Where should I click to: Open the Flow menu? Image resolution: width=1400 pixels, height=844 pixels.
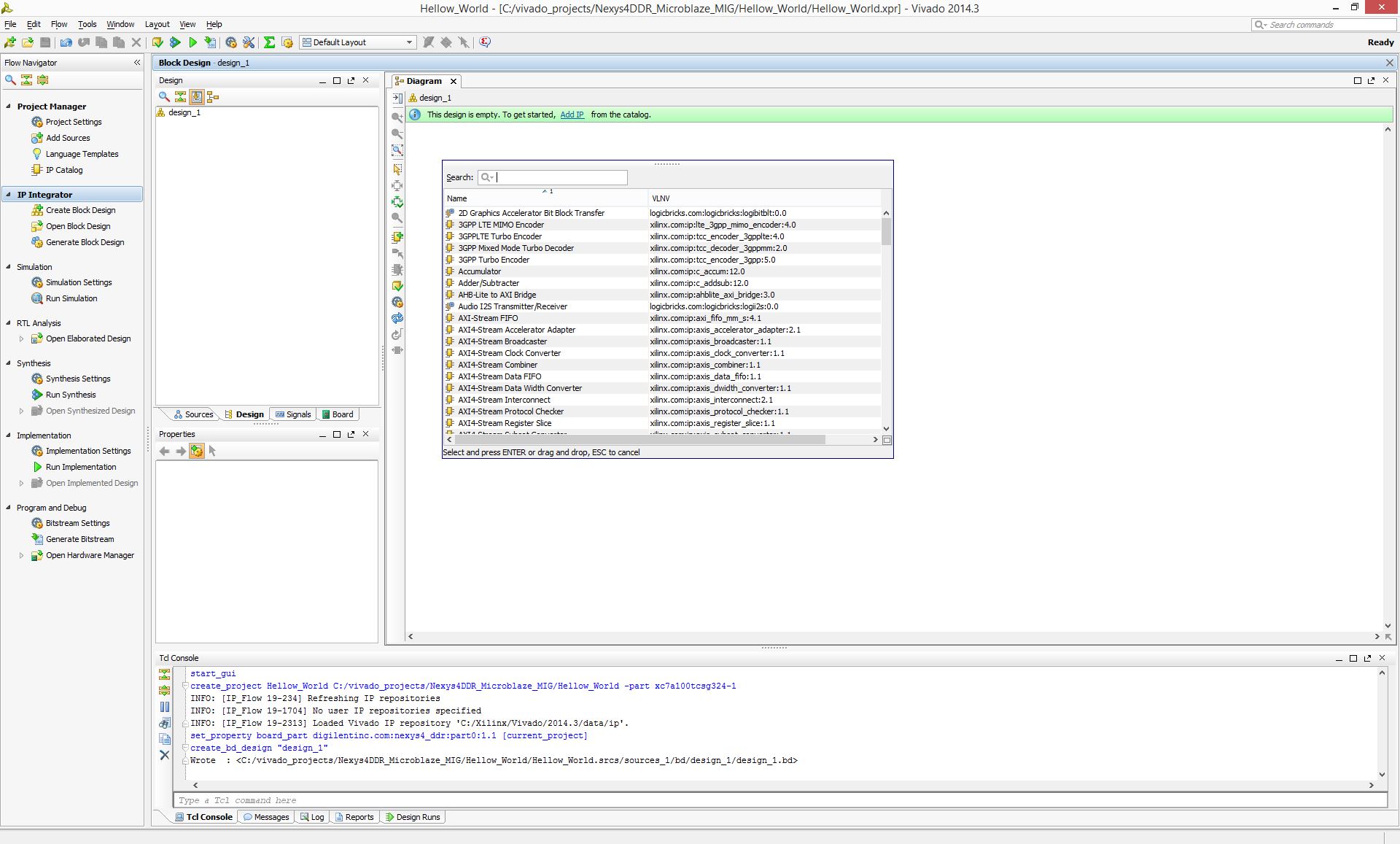click(x=59, y=24)
